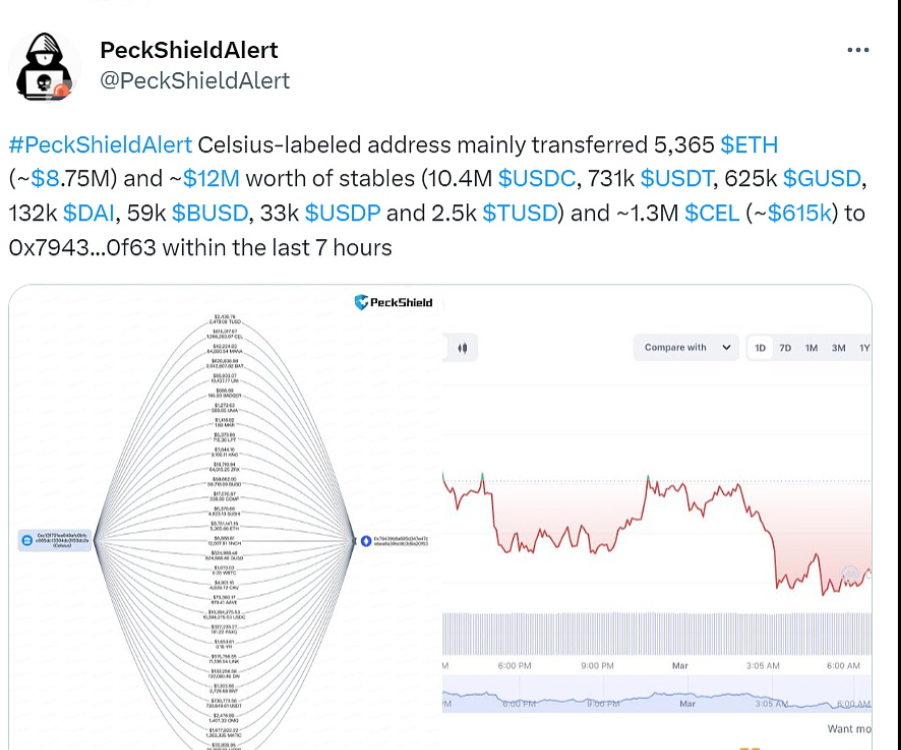Select the 1D time range
The height and width of the screenshot is (750, 901).
coord(760,348)
